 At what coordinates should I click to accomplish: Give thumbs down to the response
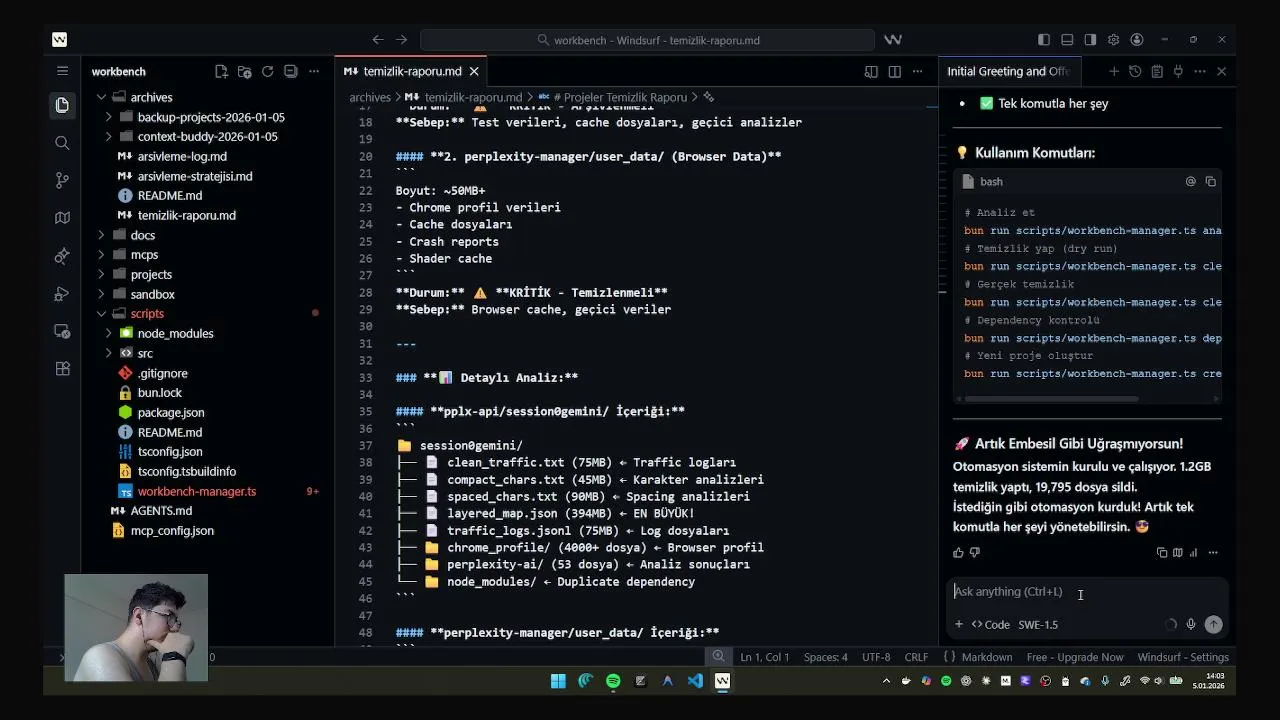(x=975, y=552)
